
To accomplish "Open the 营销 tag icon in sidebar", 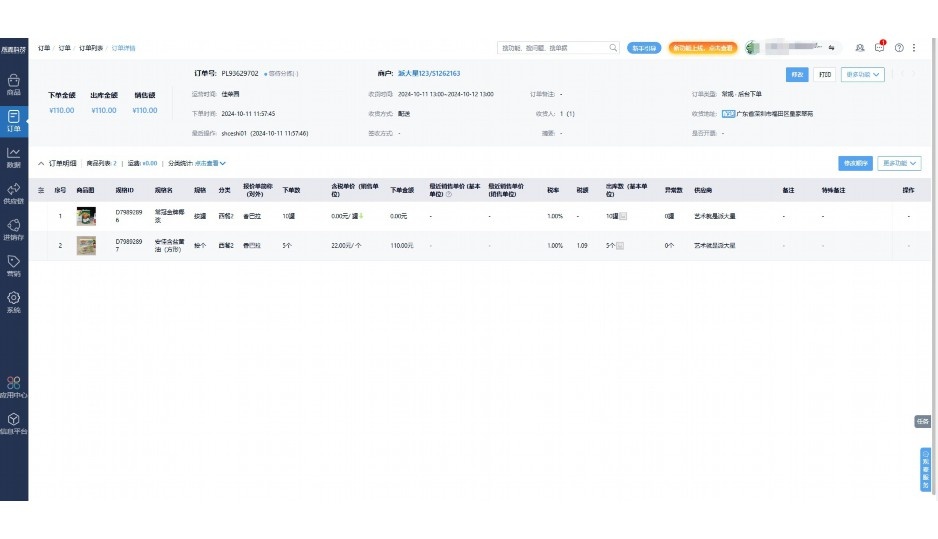I will point(14,265).
